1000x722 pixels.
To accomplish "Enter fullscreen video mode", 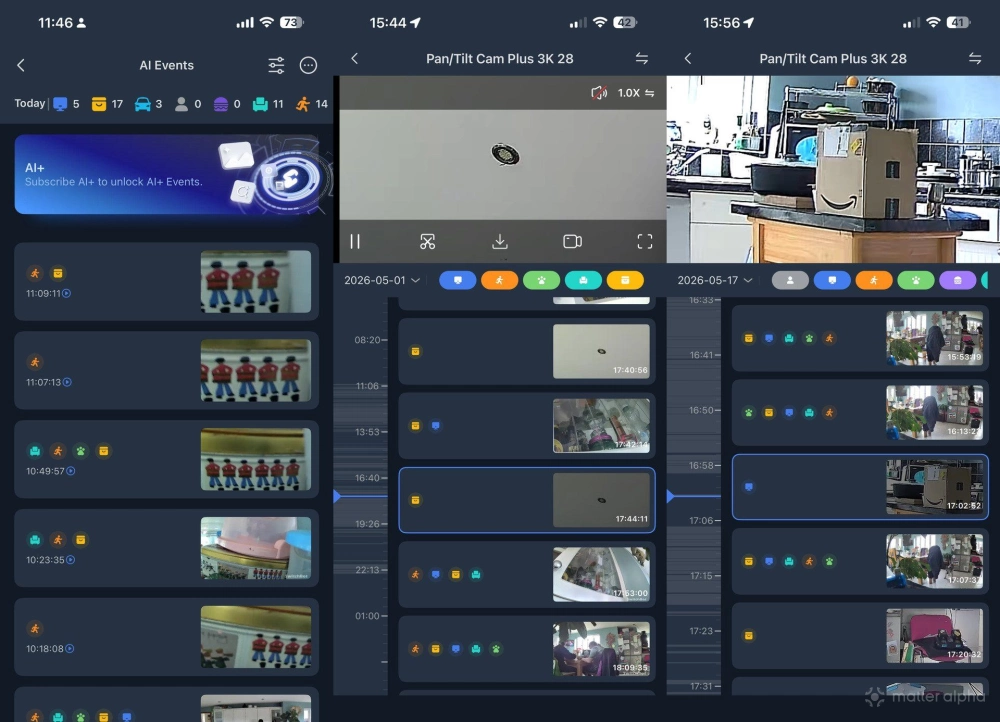I will pos(645,241).
